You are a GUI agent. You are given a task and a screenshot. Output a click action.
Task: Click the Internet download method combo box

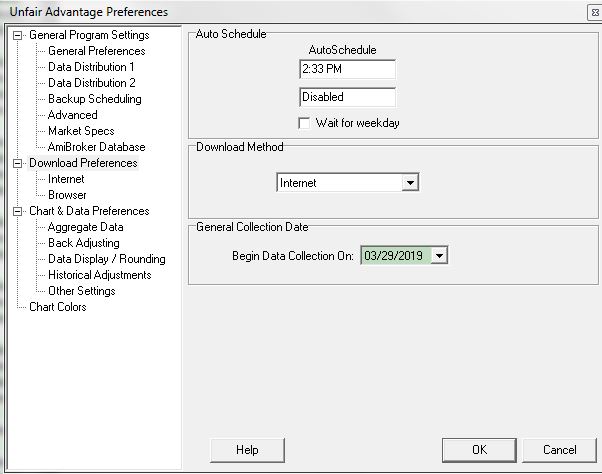347,183
